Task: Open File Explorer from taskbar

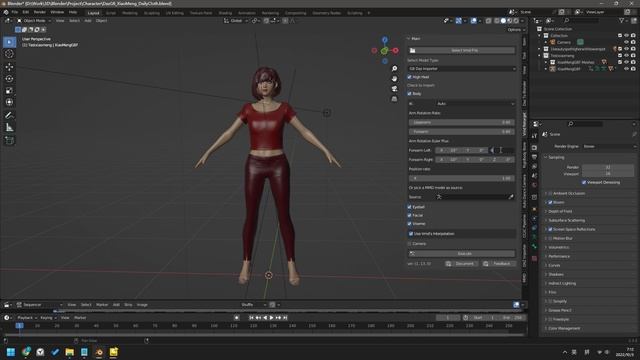Action: tap(70, 352)
